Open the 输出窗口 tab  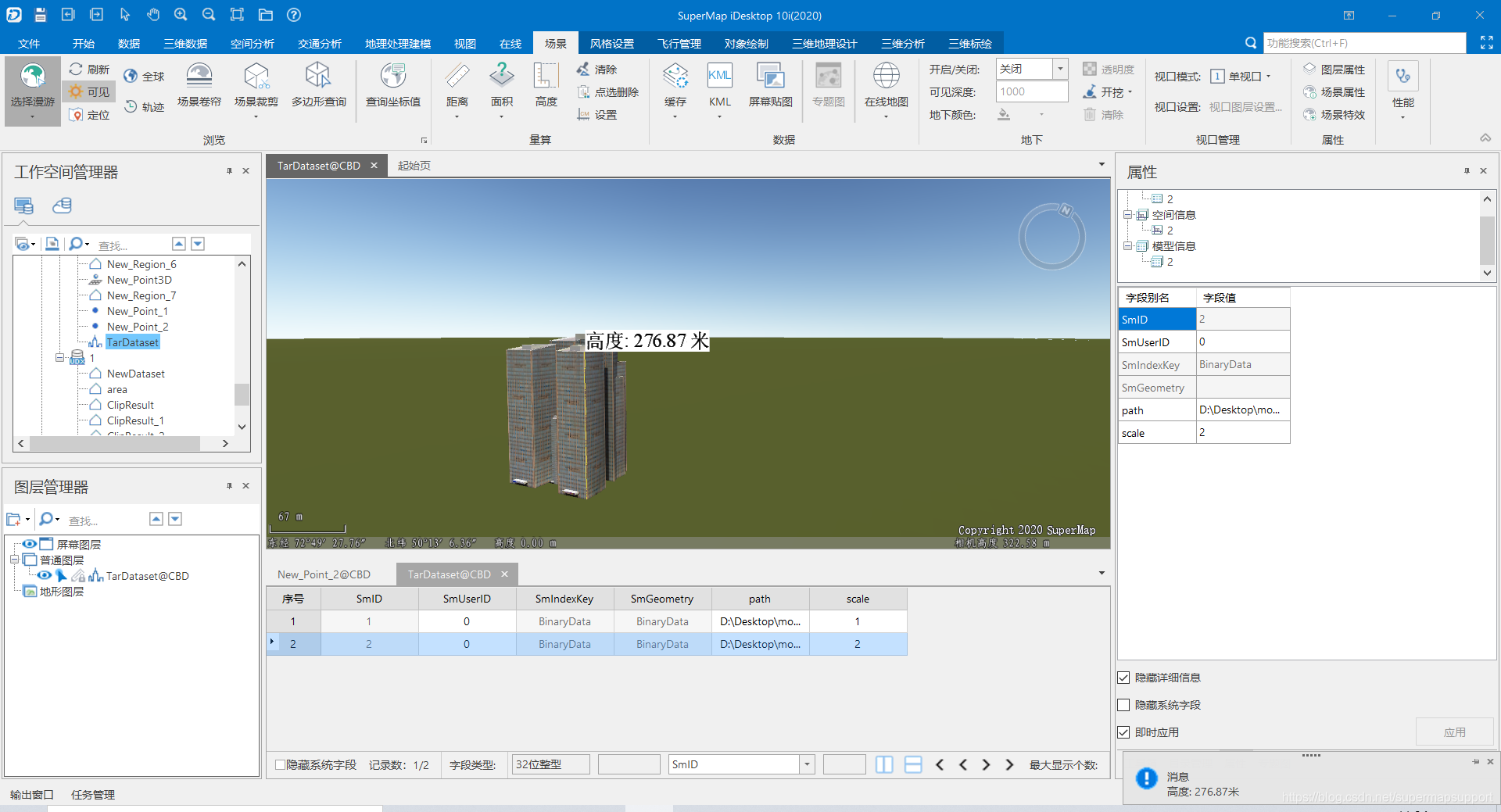[32, 795]
